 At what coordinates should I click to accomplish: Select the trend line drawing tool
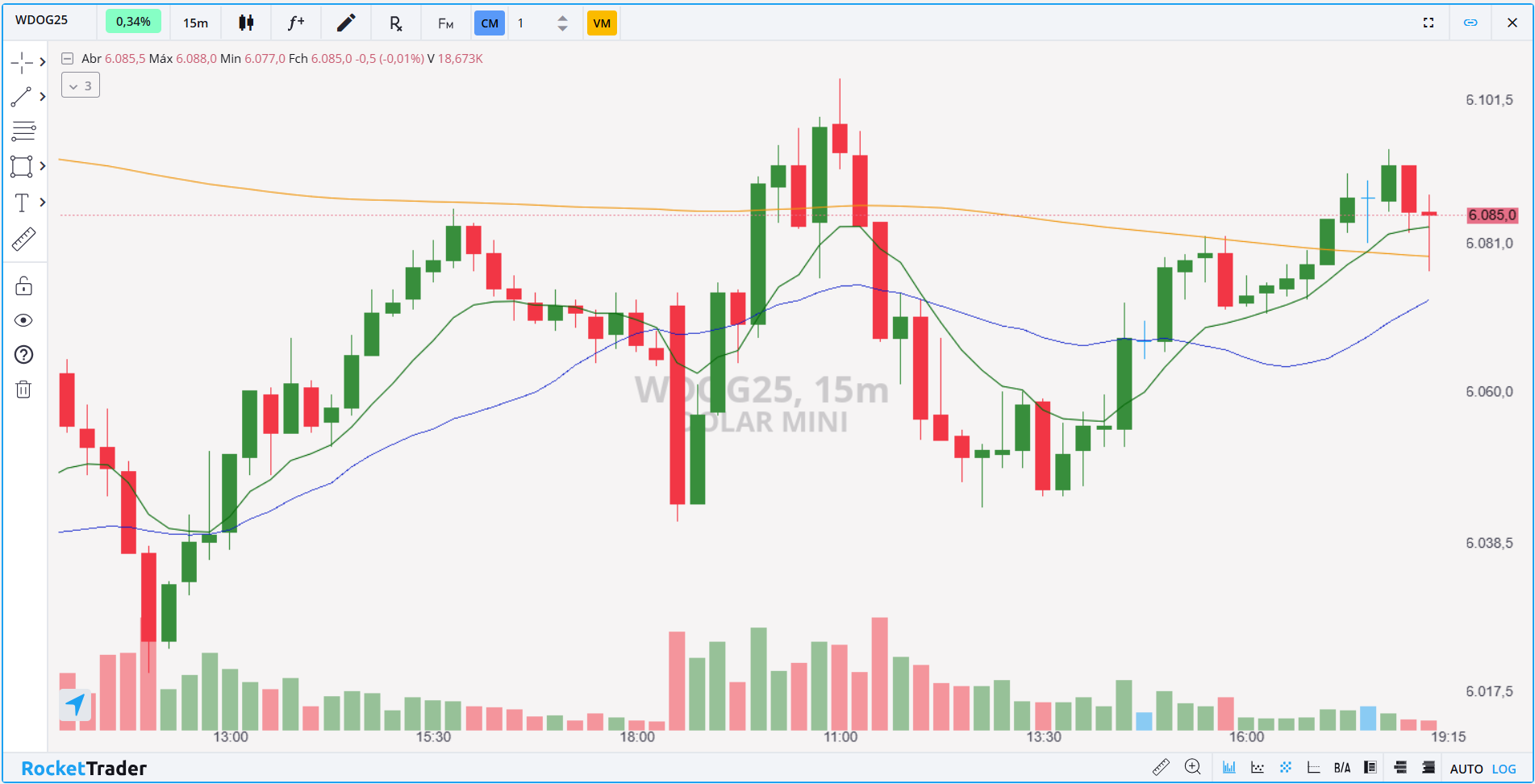pyautogui.click(x=22, y=97)
